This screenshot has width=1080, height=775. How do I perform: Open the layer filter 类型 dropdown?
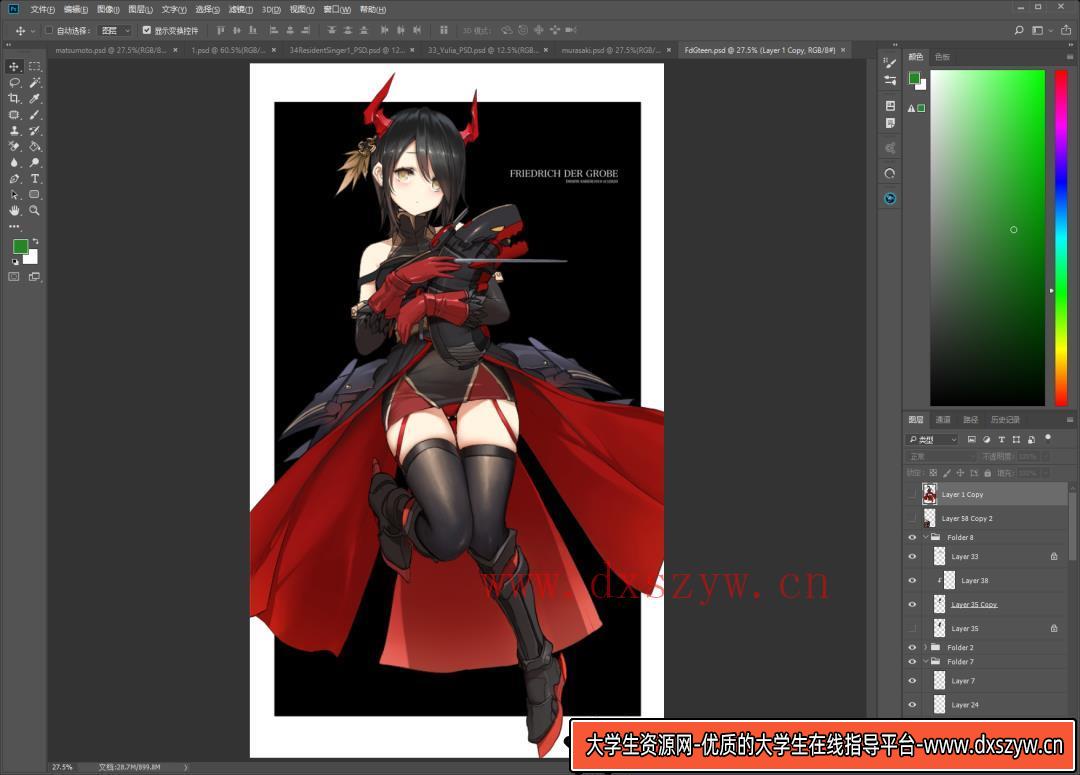[x=933, y=440]
